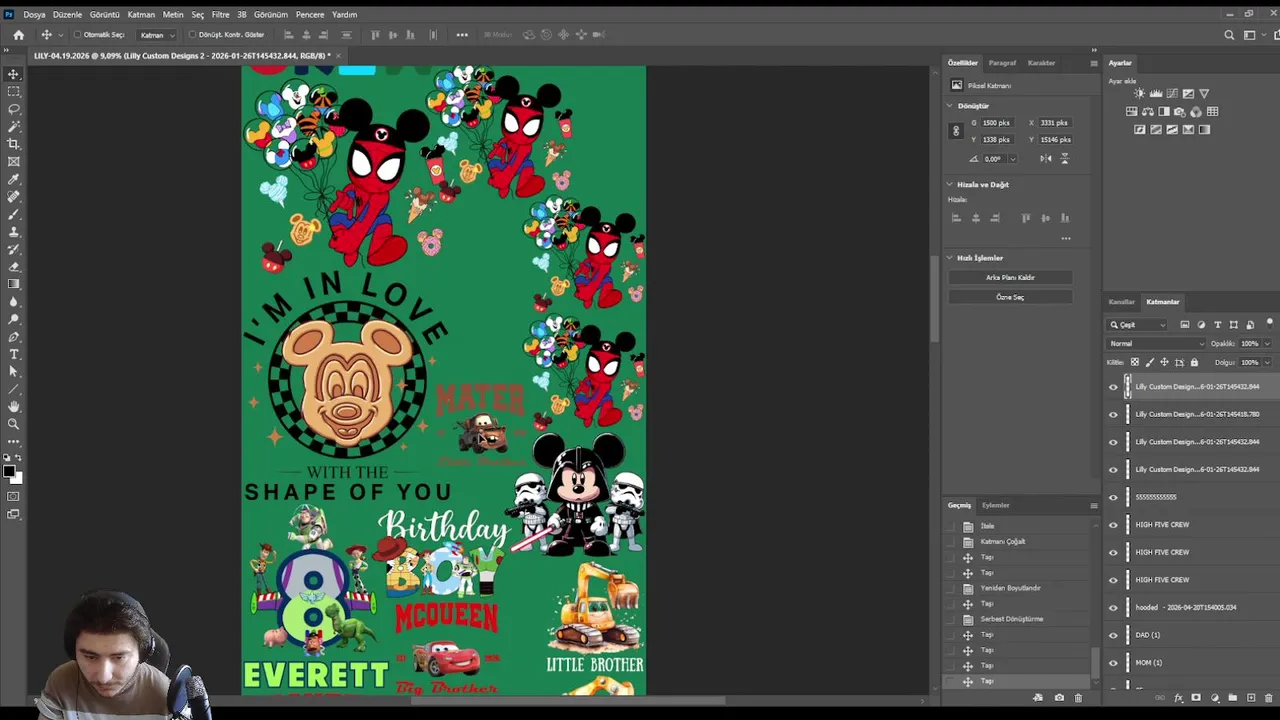Screen dimensions: 1280x720
Task: Delete layer with the trash icon
Action: click(1269, 698)
